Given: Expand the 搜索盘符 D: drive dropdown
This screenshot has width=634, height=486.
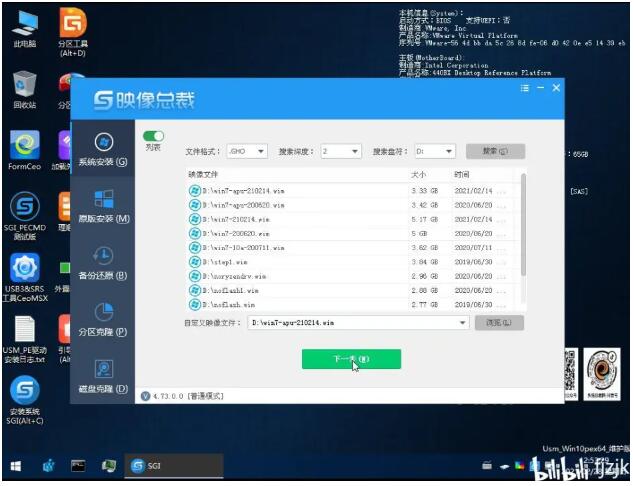Looking at the screenshot, I should [x=435, y=151].
